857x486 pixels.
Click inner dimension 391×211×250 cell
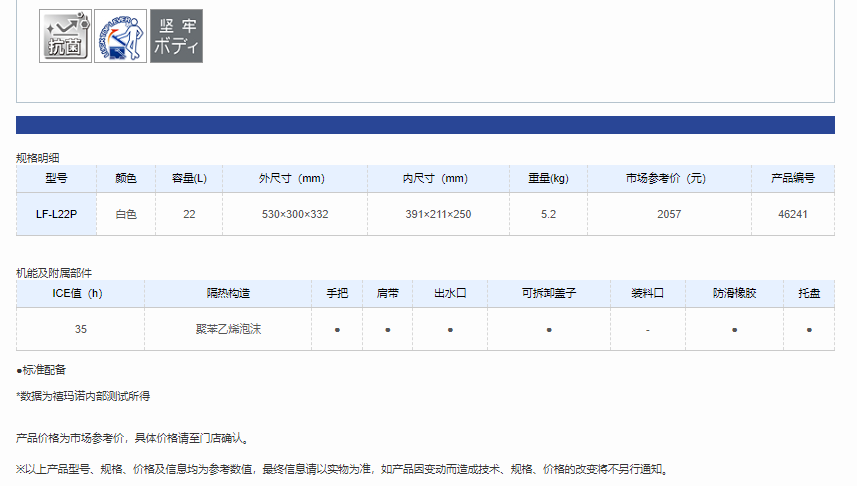click(438, 214)
